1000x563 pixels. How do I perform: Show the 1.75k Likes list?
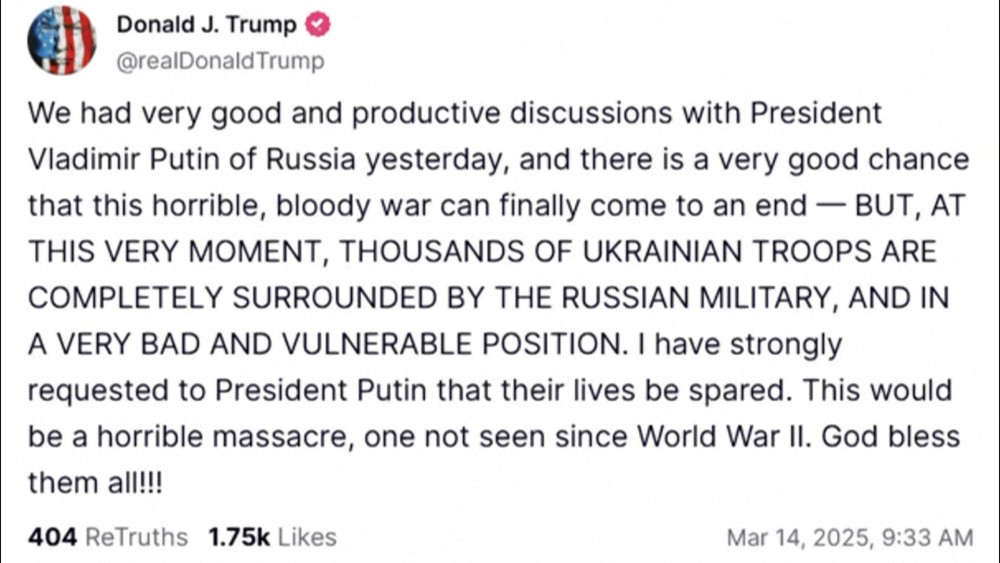point(272,537)
